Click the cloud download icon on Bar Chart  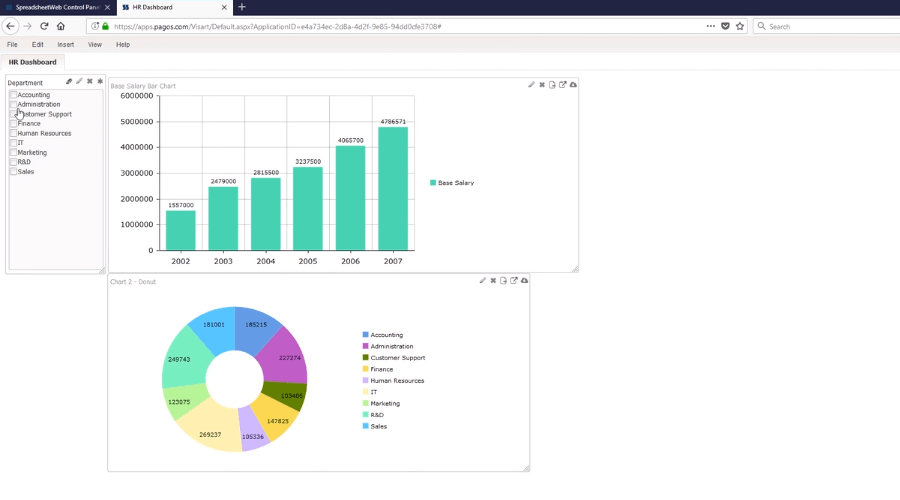click(x=573, y=84)
